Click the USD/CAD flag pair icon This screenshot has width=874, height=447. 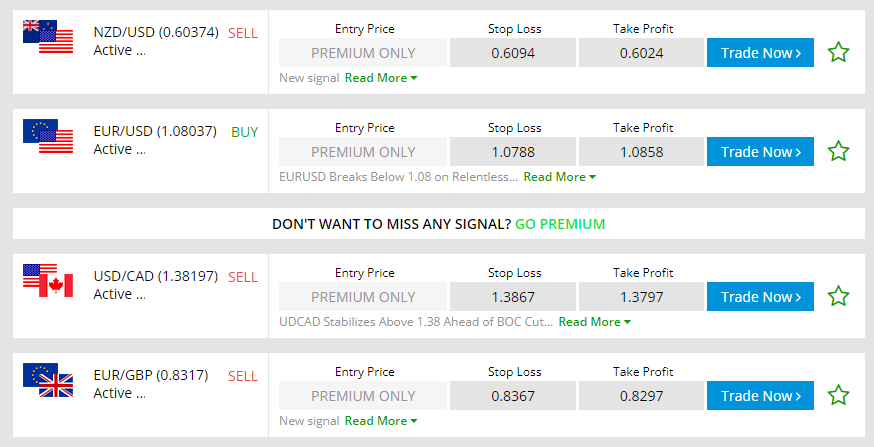(x=48, y=281)
